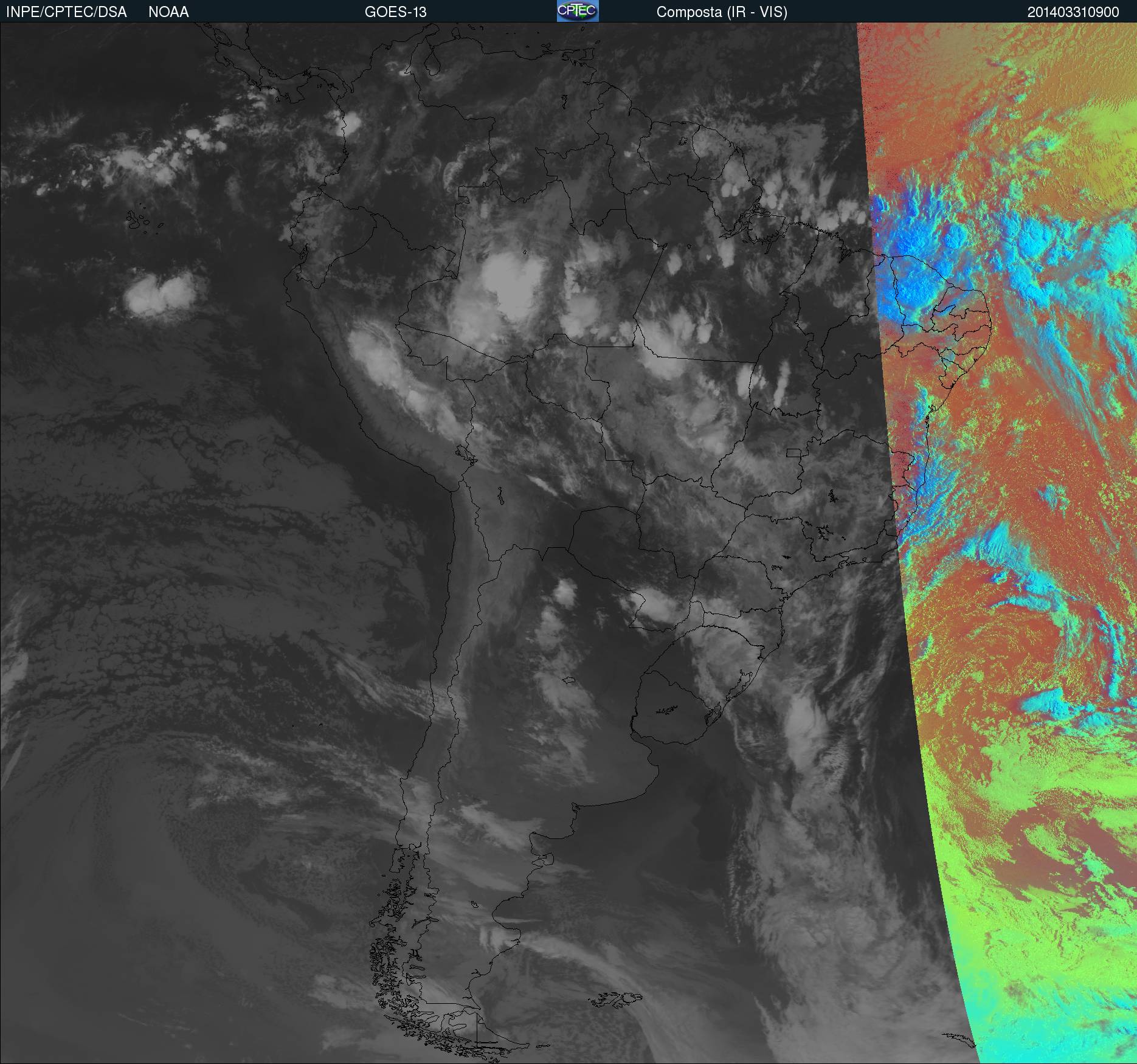Click the CPTEC logo in the header
1137x1064 pixels.
[x=578, y=11]
